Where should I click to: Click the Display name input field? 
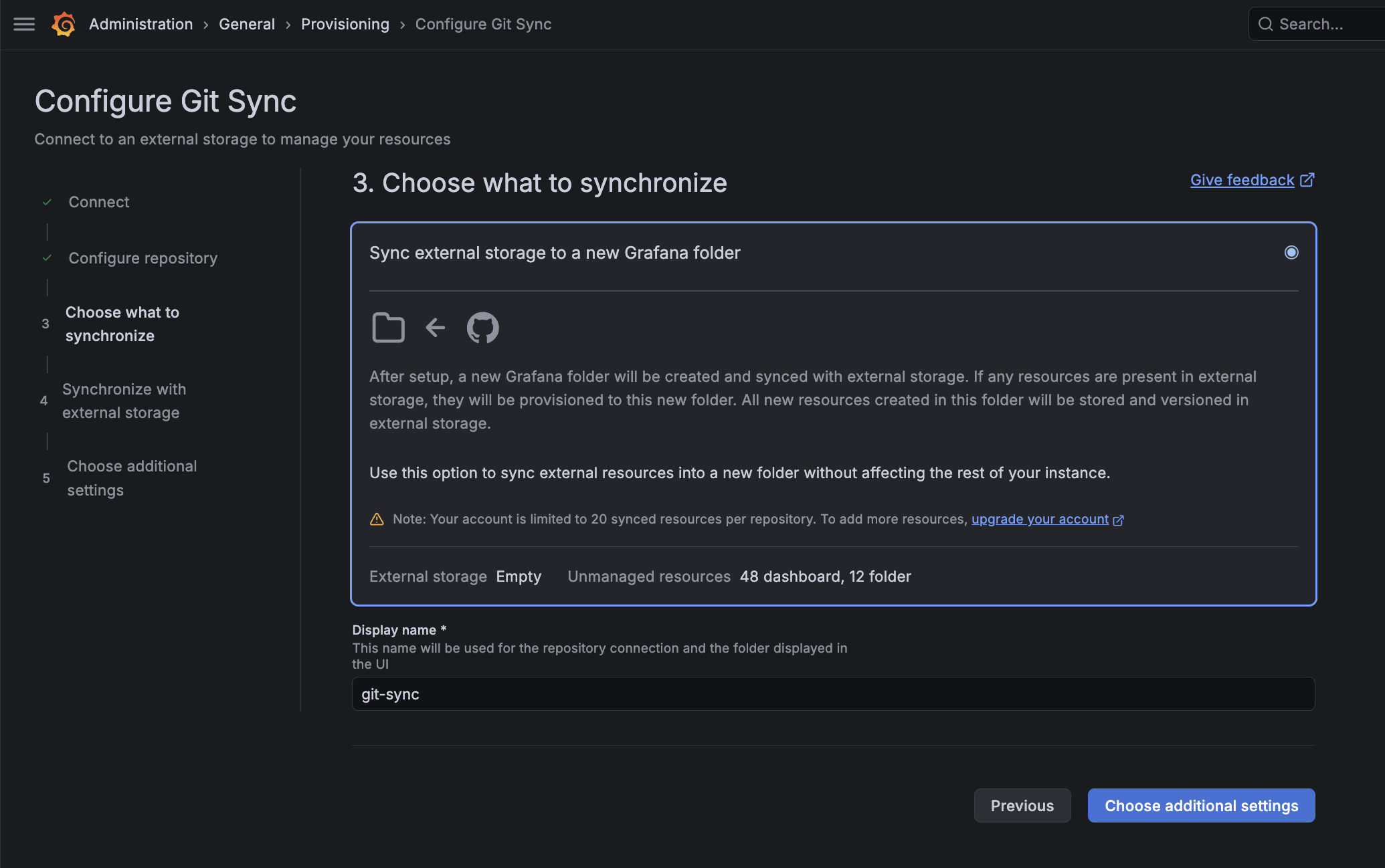833,694
